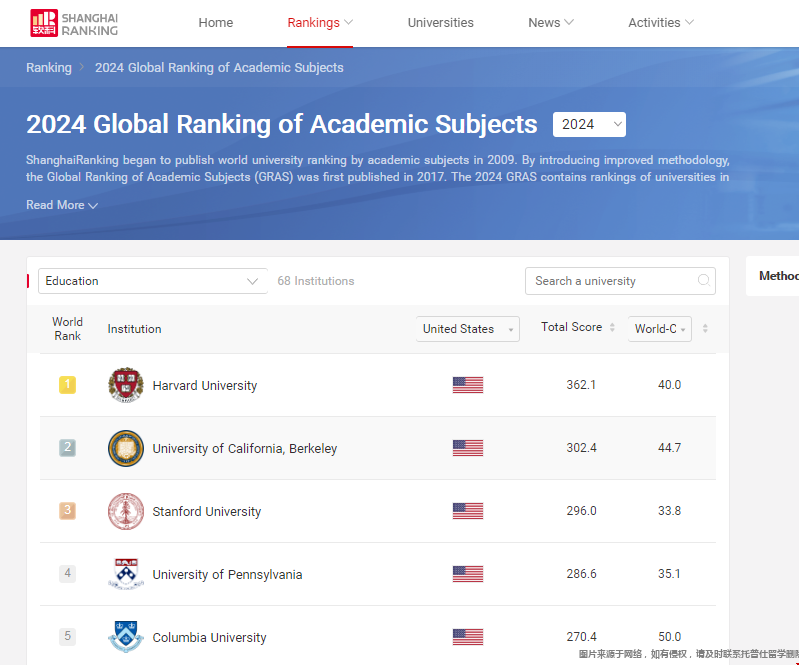Click Berkeley total score 302.4
799x665 pixels.
click(581, 448)
